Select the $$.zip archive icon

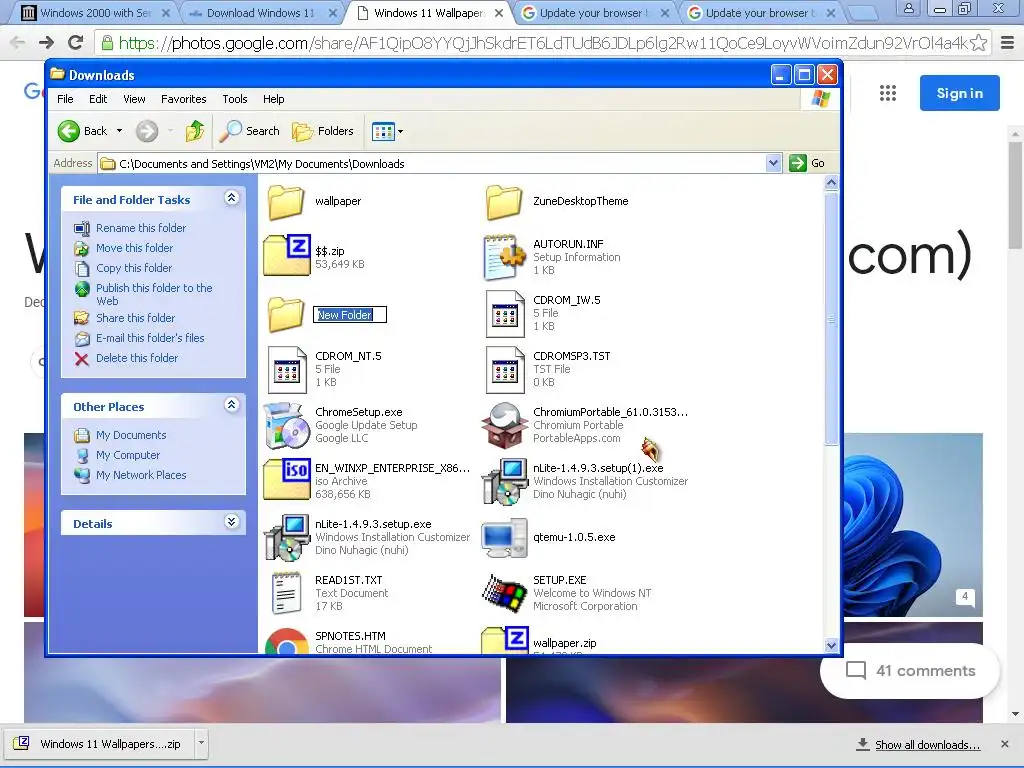pos(287,255)
